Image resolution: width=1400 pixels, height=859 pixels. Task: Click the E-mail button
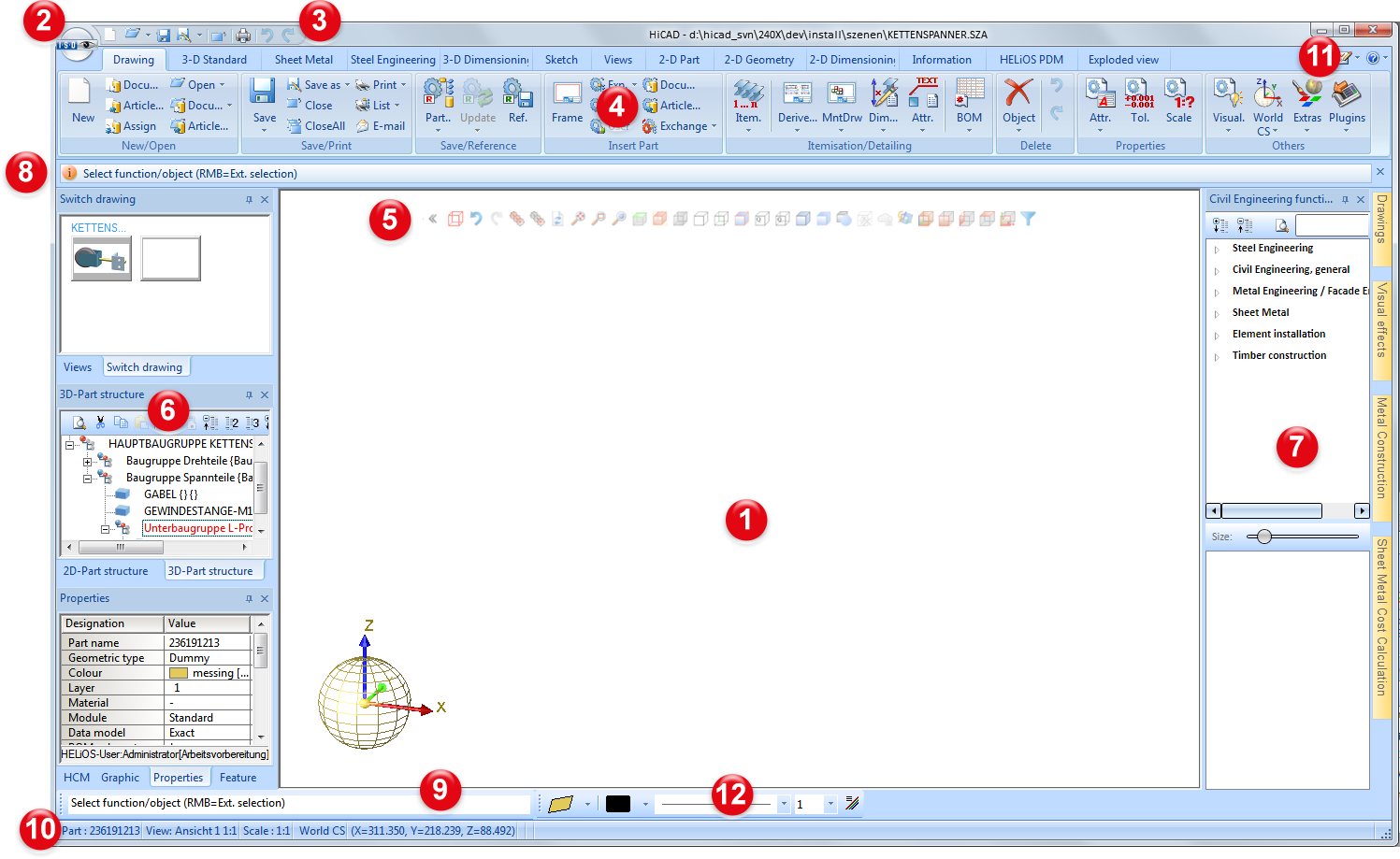pyautogui.click(x=380, y=126)
